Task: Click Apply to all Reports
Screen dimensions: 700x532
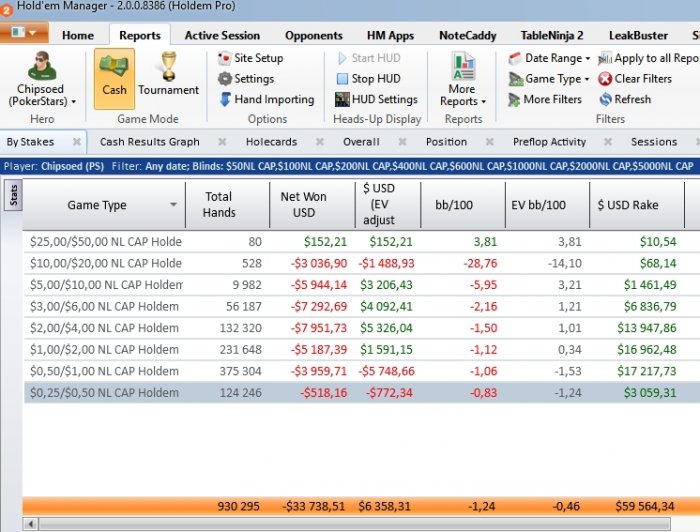Action: coord(649,58)
